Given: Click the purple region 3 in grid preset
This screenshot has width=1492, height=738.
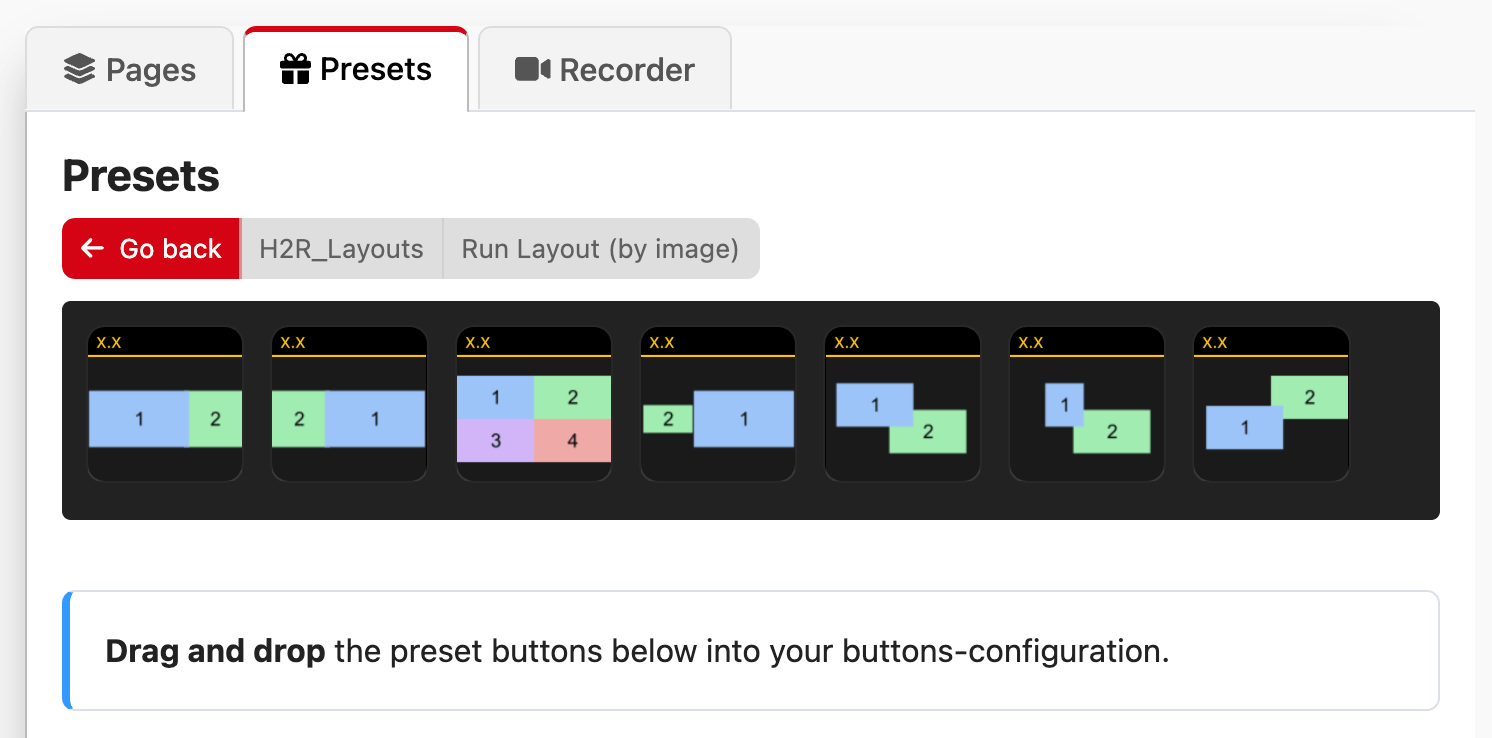Looking at the screenshot, I should point(496,440).
